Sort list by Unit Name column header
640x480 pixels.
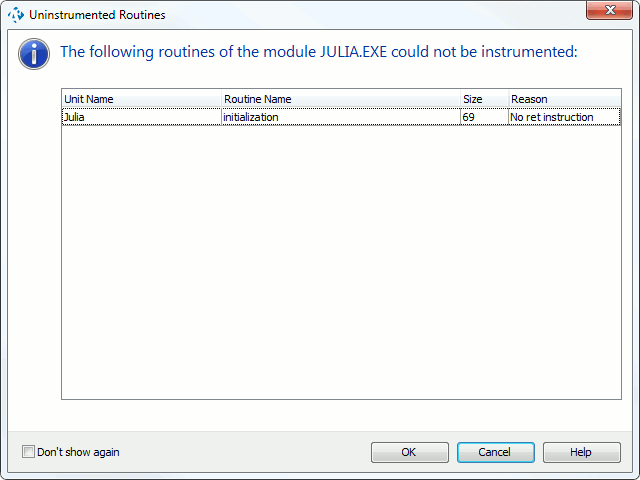click(141, 99)
